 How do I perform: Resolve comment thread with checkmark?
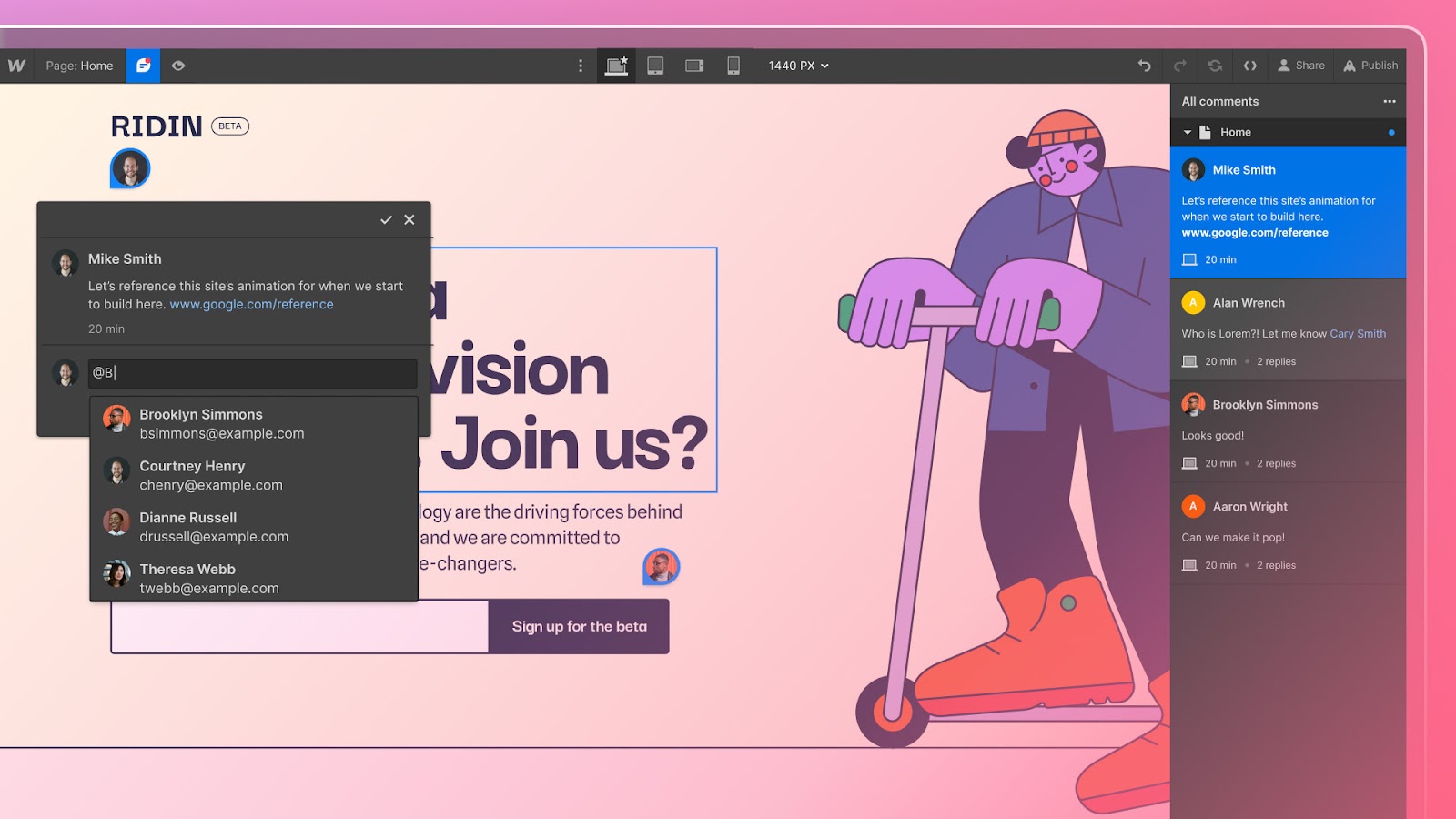[x=386, y=220]
